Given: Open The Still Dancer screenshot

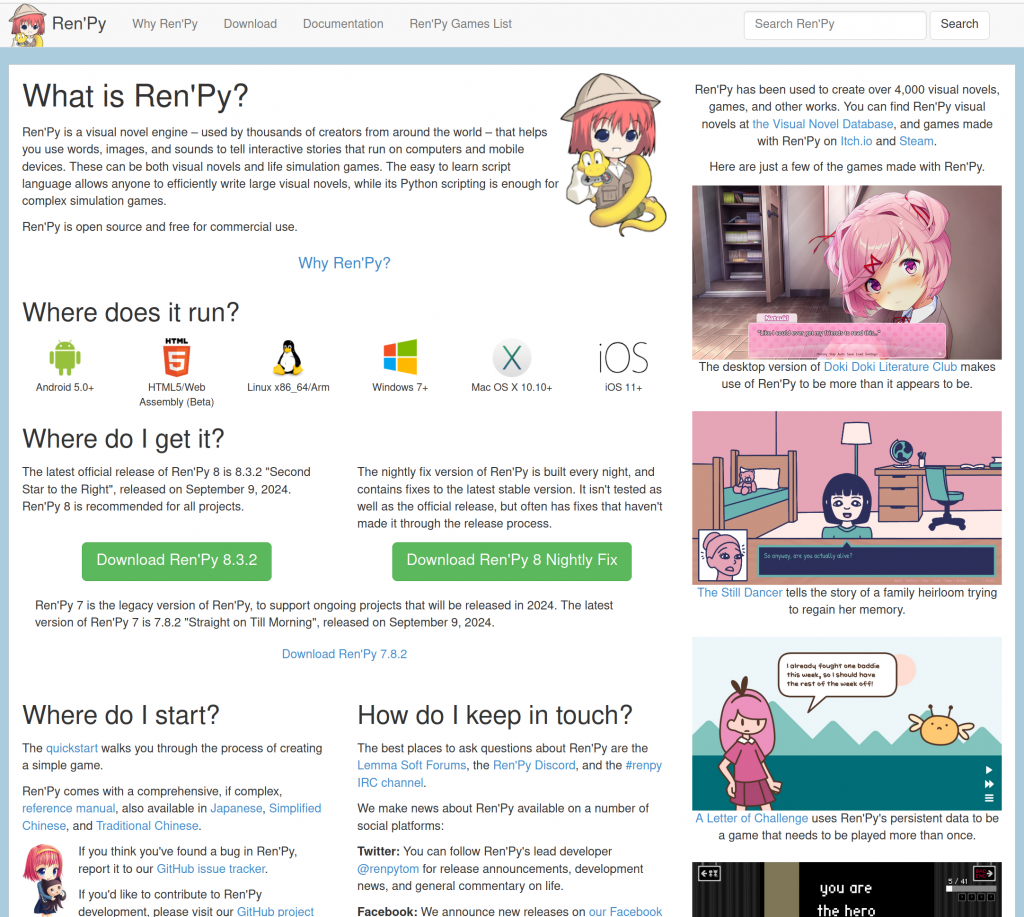Looking at the screenshot, I should point(846,498).
